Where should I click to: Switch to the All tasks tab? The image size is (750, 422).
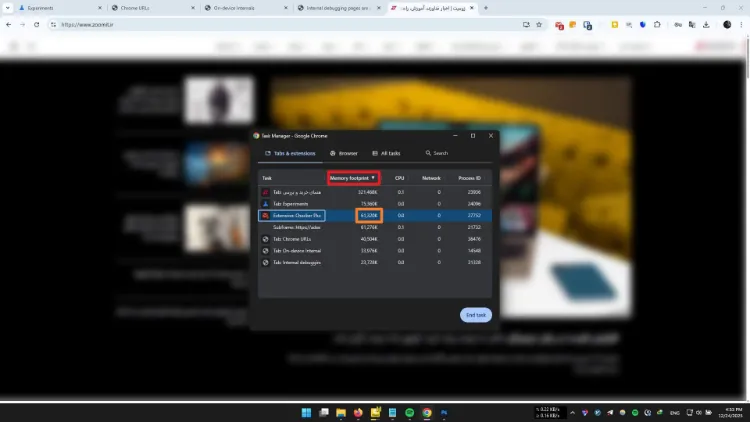click(x=386, y=153)
